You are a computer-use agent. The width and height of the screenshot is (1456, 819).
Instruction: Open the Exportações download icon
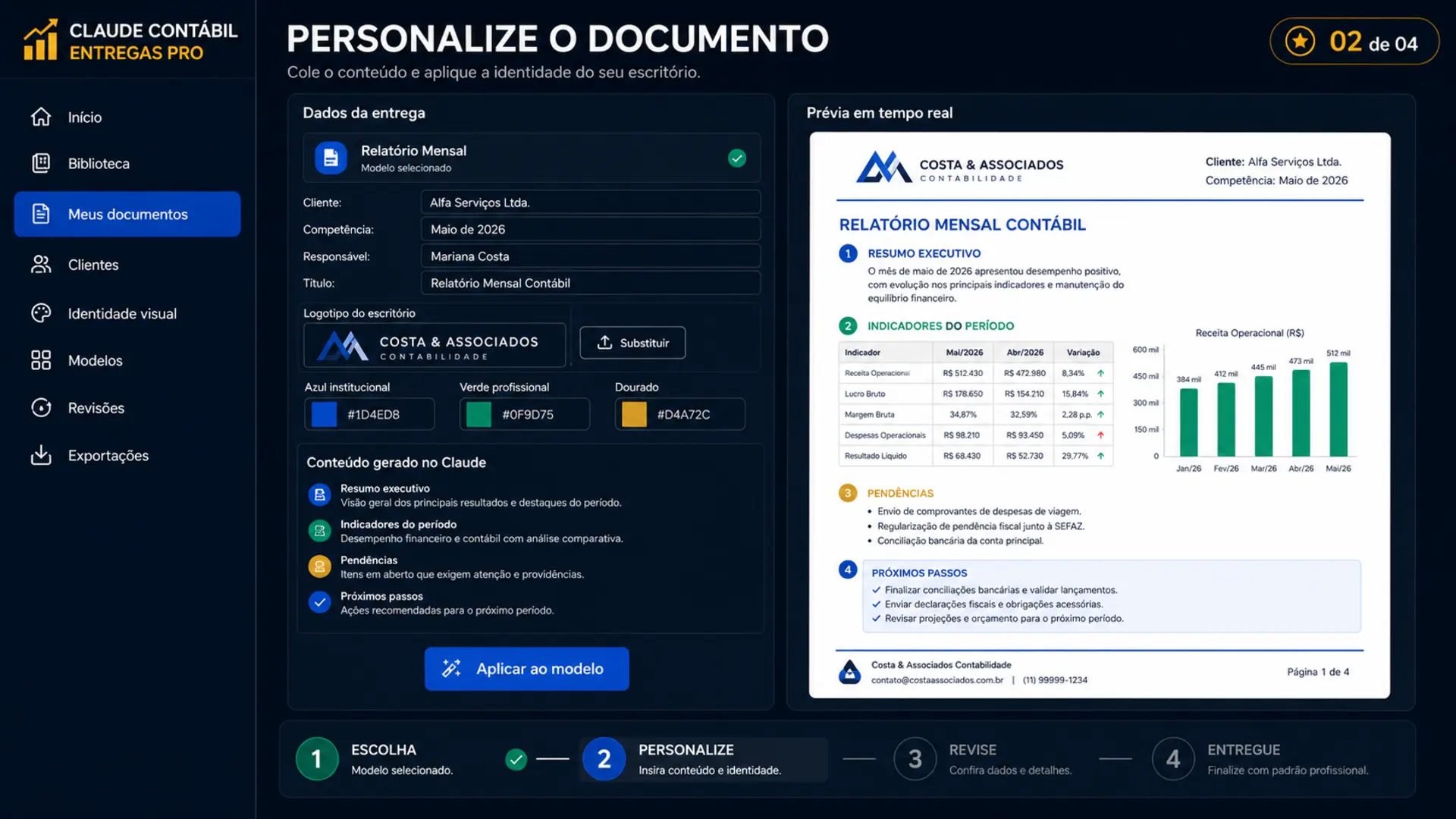point(41,455)
